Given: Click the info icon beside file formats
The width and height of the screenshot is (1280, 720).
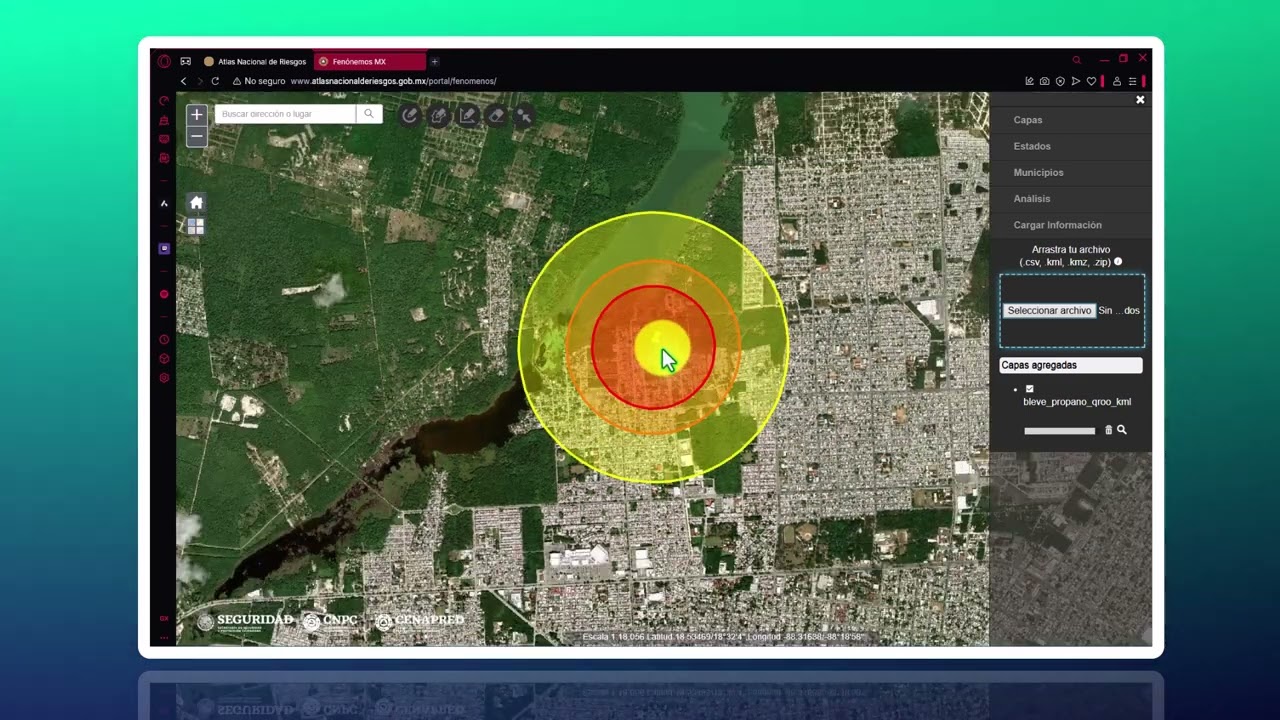Looking at the screenshot, I should 1118,262.
